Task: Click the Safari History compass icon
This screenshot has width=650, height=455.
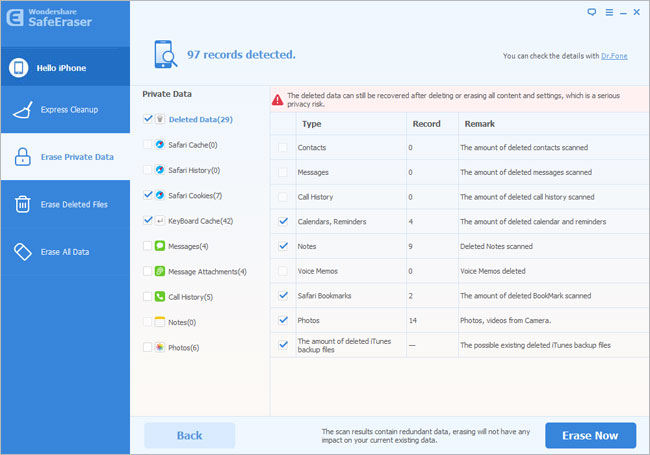Action: (x=160, y=169)
